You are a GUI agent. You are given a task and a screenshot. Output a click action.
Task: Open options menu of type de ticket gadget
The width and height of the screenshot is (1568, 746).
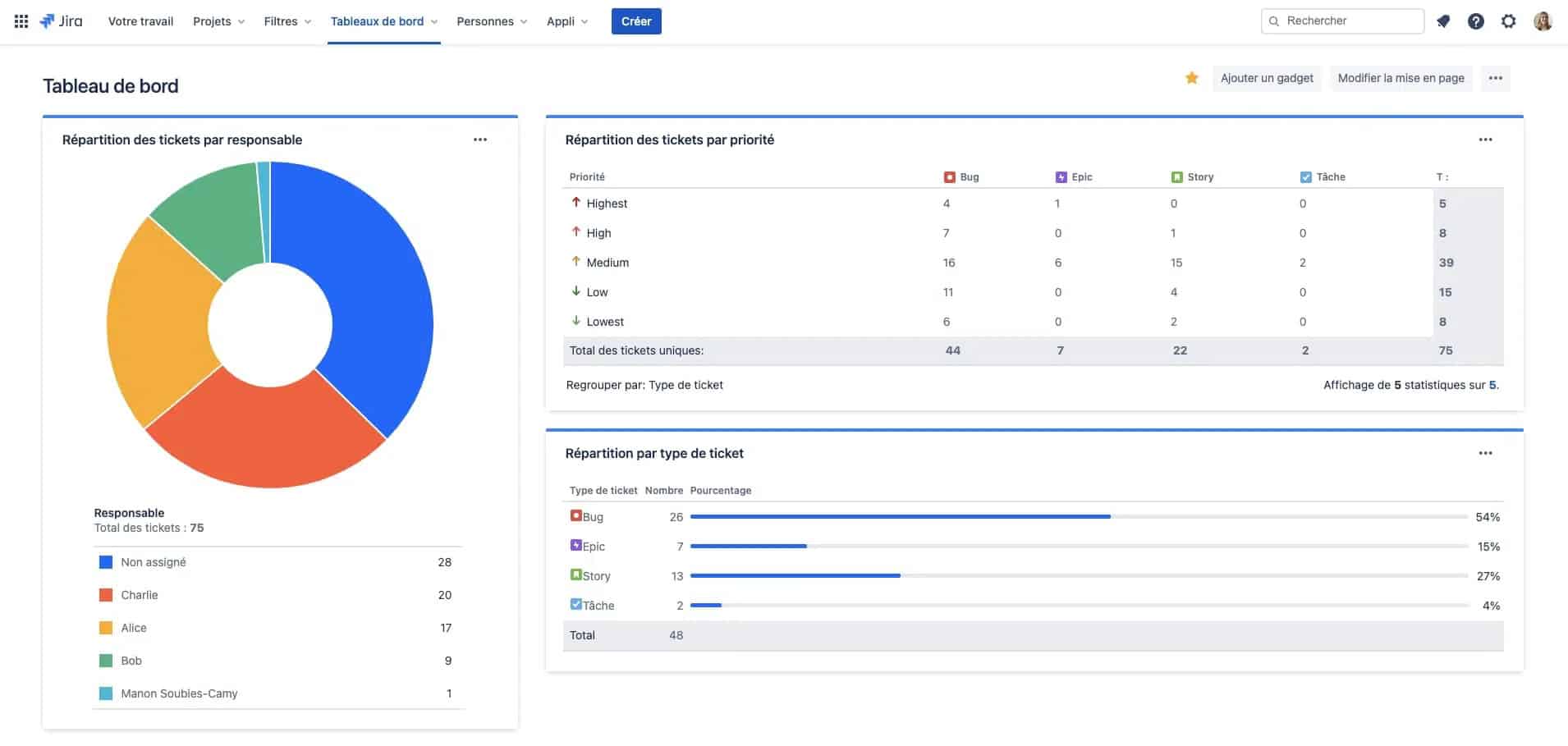(1485, 453)
